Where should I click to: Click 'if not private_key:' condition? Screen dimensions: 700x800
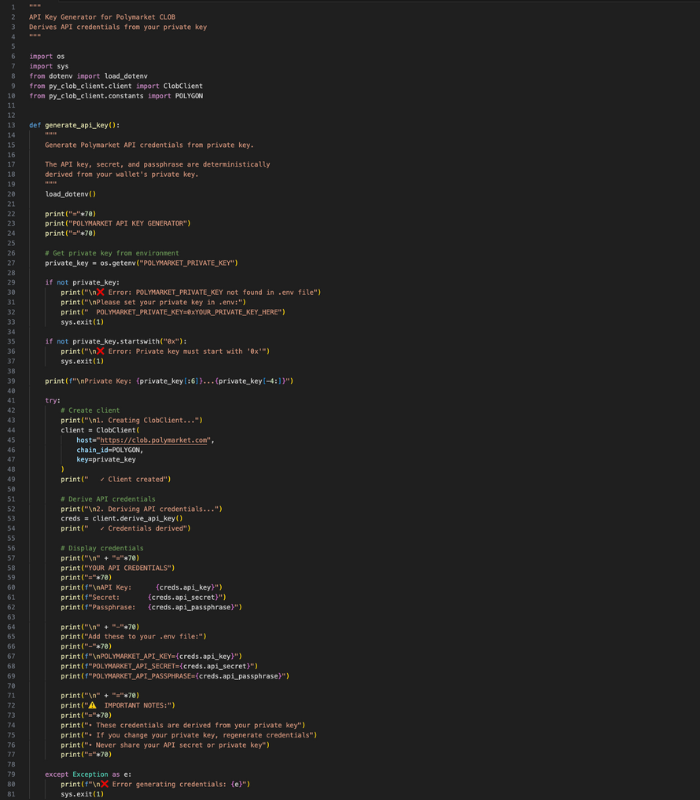[x=82, y=283]
